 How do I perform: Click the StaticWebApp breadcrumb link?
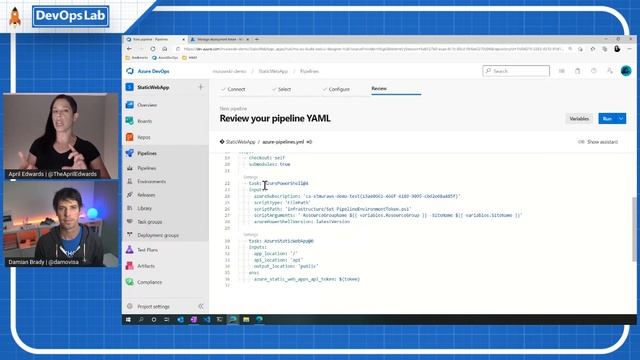click(x=273, y=71)
